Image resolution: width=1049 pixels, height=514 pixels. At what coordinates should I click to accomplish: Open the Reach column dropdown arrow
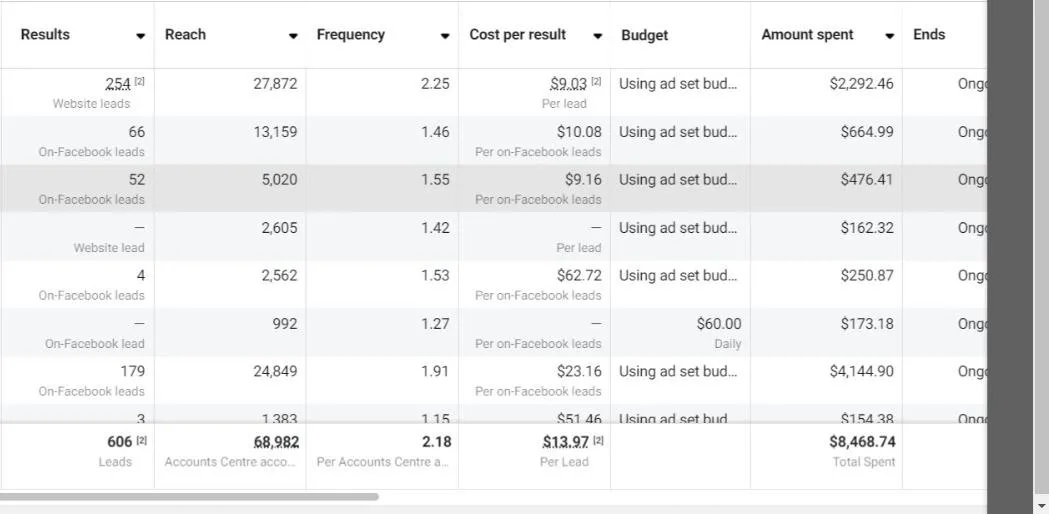point(293,36)
